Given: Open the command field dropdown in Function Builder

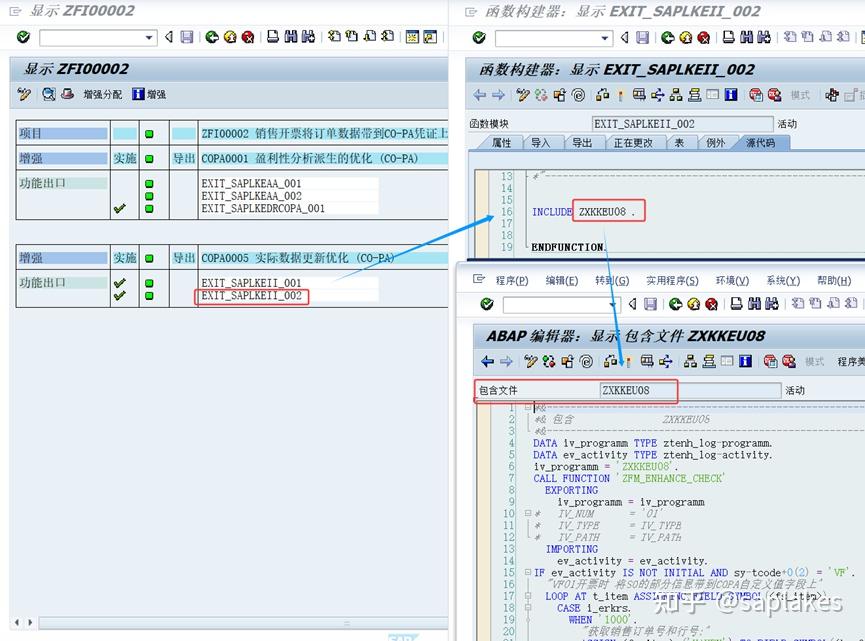Looking at the screenshot, I should (603, 38).
